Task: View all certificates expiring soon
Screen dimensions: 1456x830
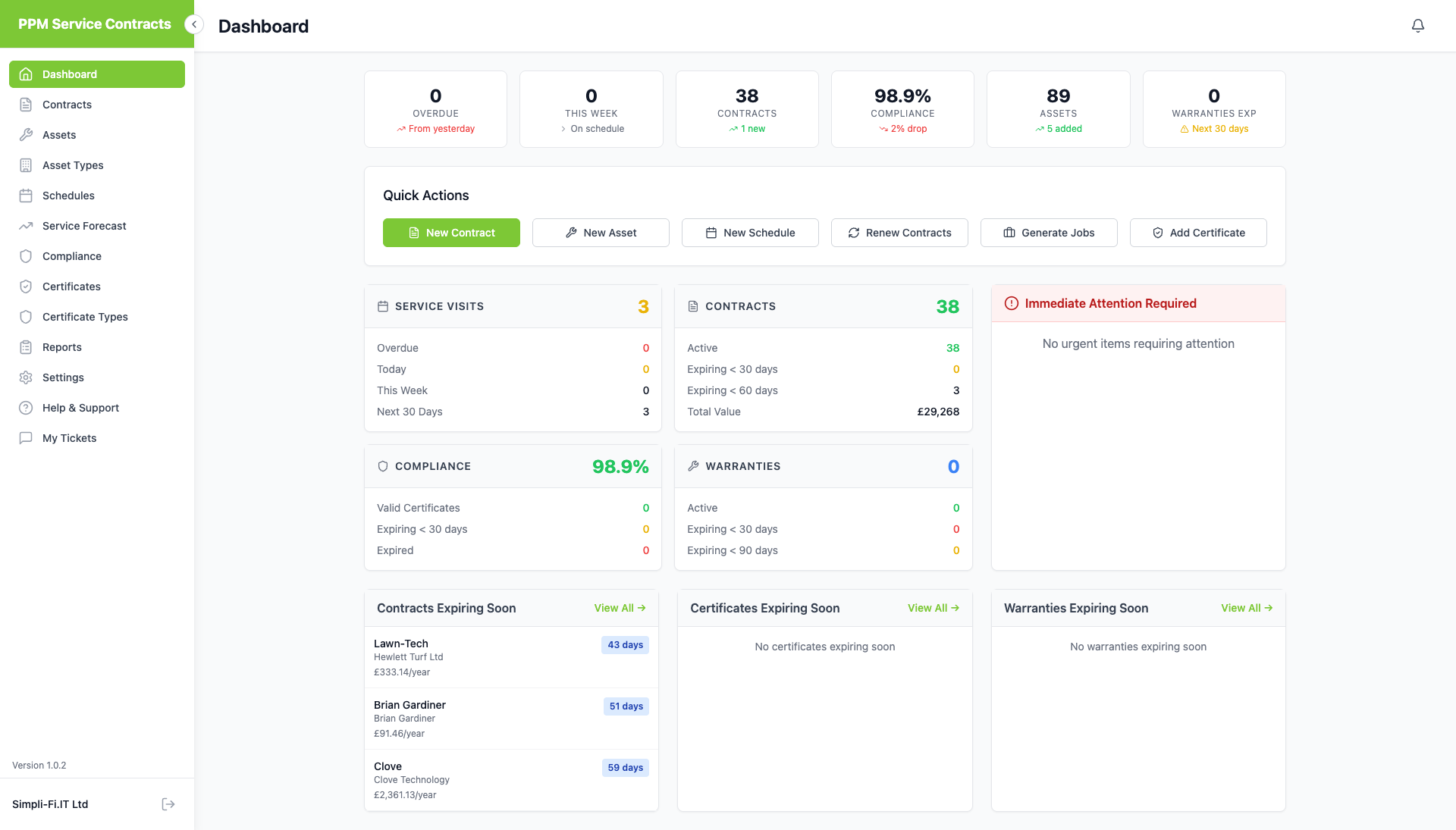Action: (x=933, y=608)
